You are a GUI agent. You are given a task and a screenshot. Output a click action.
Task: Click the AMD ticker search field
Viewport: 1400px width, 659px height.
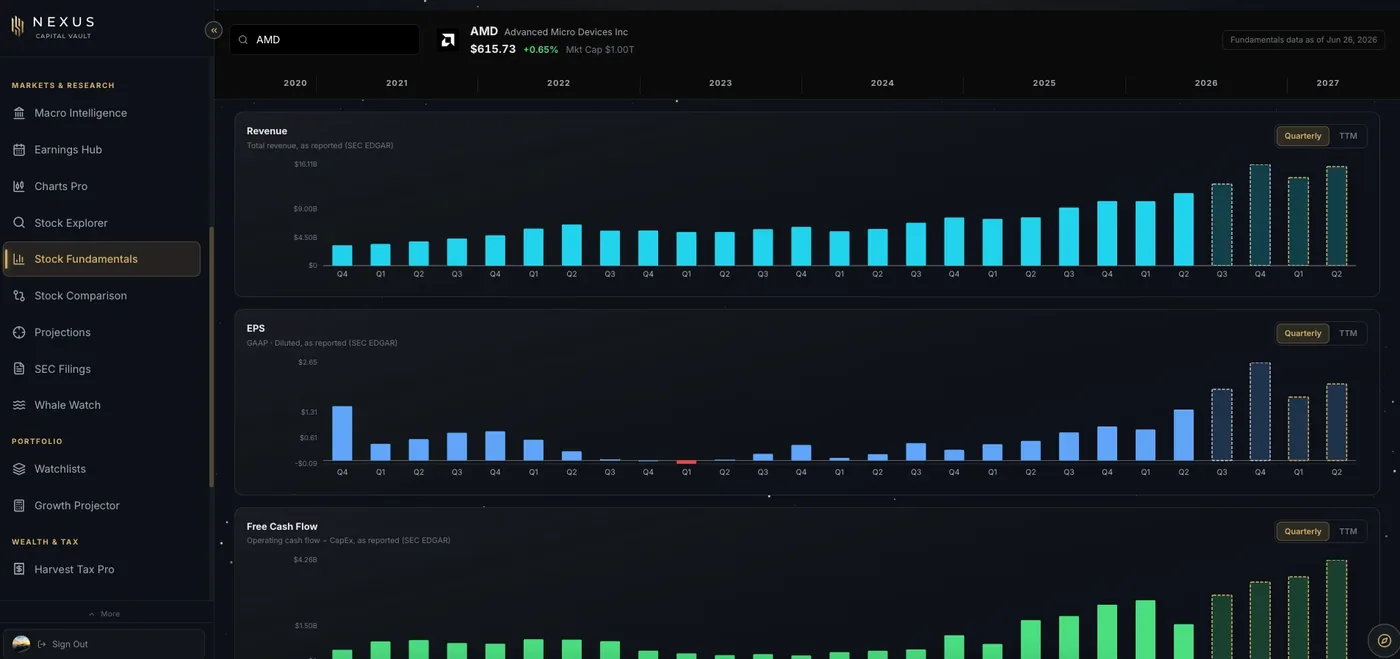[325, 40]
